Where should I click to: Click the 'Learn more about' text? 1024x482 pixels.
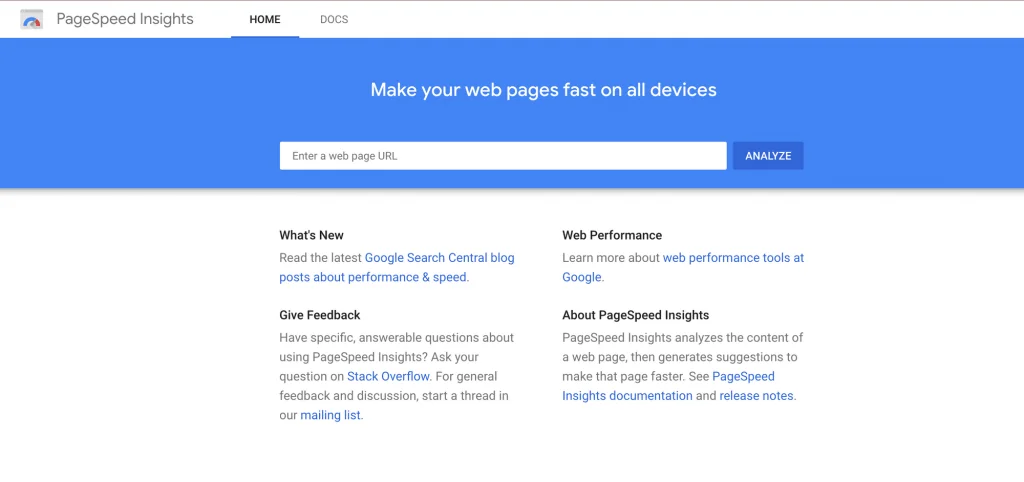coord(611,258)
